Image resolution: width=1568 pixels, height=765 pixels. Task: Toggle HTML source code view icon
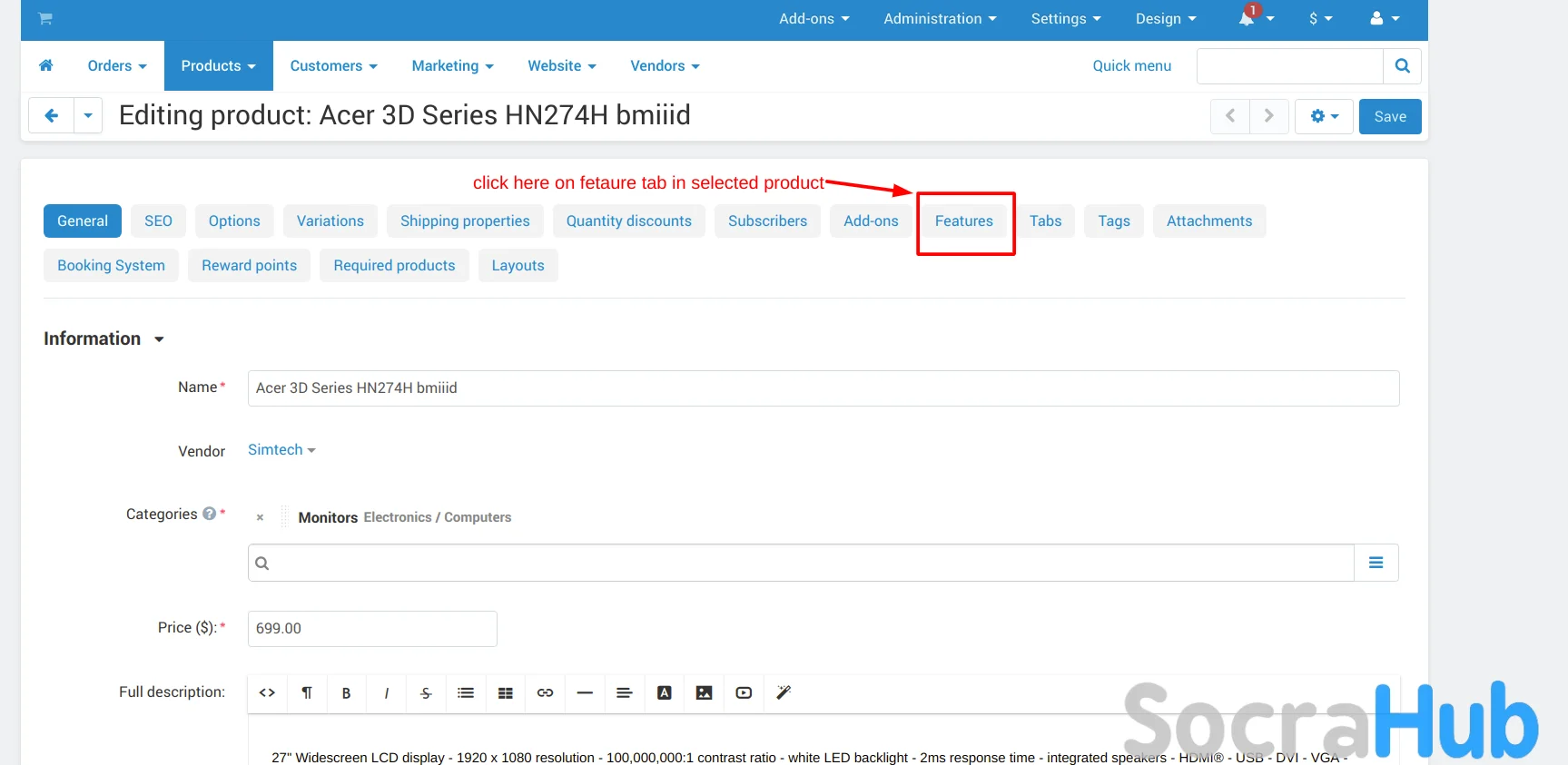[x=267, y=693]
